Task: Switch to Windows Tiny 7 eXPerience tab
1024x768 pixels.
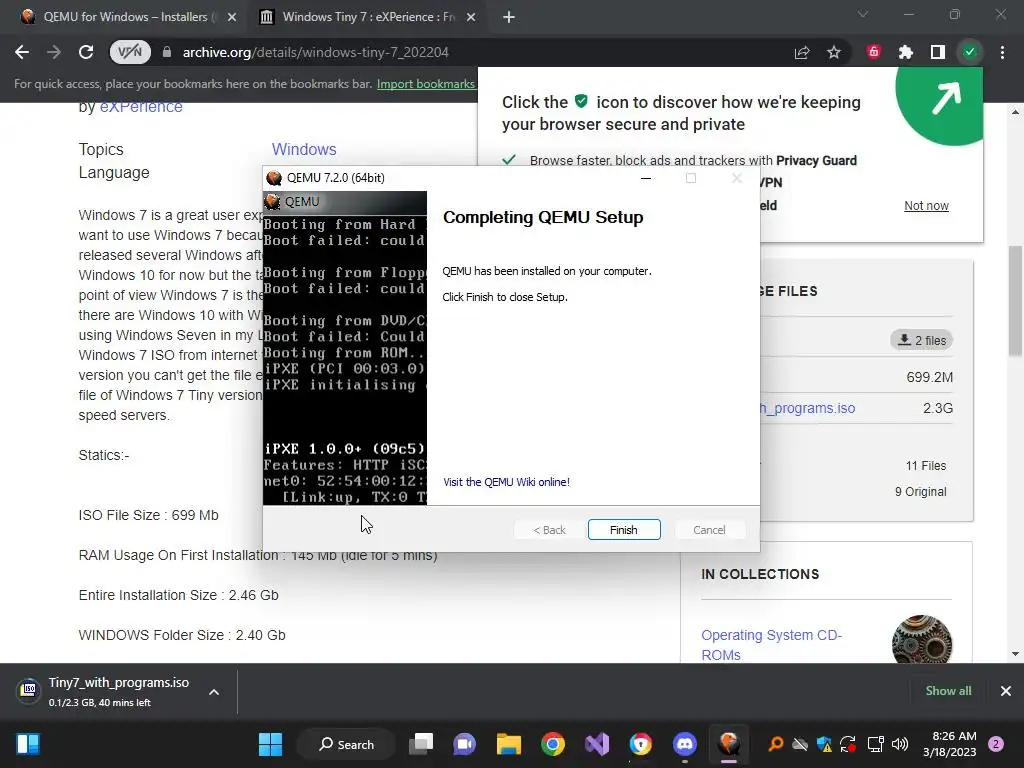Action: point(369,17)
